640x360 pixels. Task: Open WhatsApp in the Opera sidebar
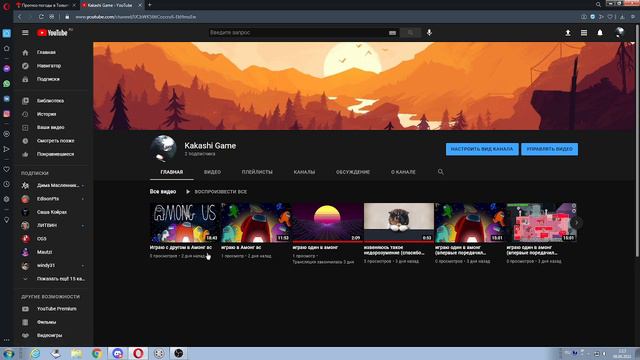[7, 84]
